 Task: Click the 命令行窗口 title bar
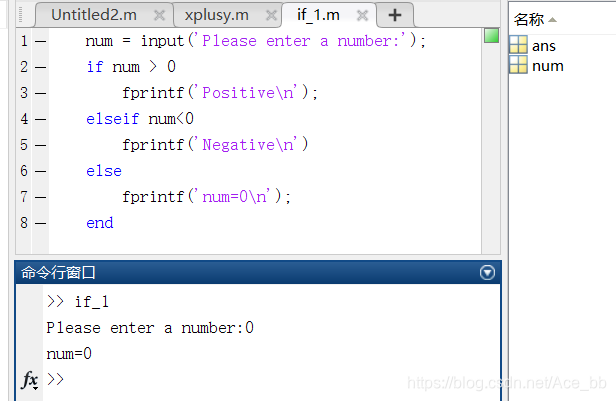pyautogui.click(x=258, y=272)
